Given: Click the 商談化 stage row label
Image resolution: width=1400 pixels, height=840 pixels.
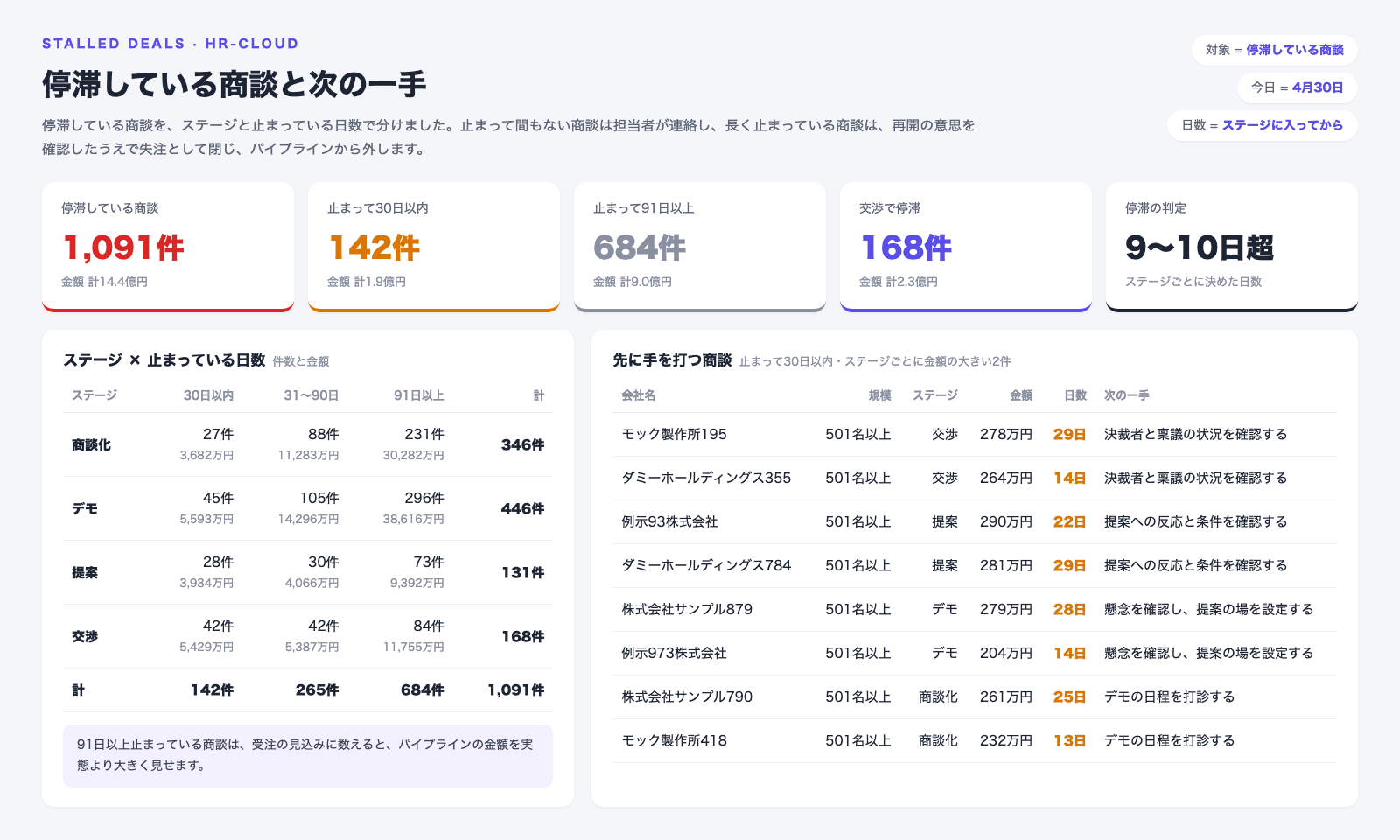Looking at the screenshot, I should [91, 444].
